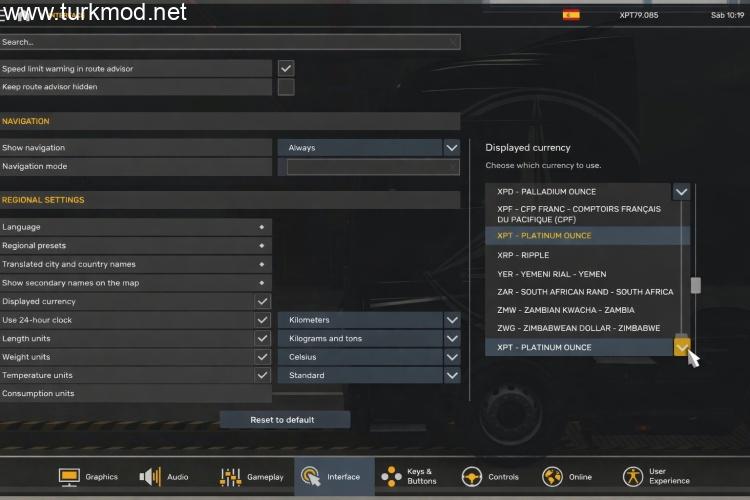This screenshot has width=750, height=500.
Task: Click the Spanish flag icon
Action: (x=571, y=15)
